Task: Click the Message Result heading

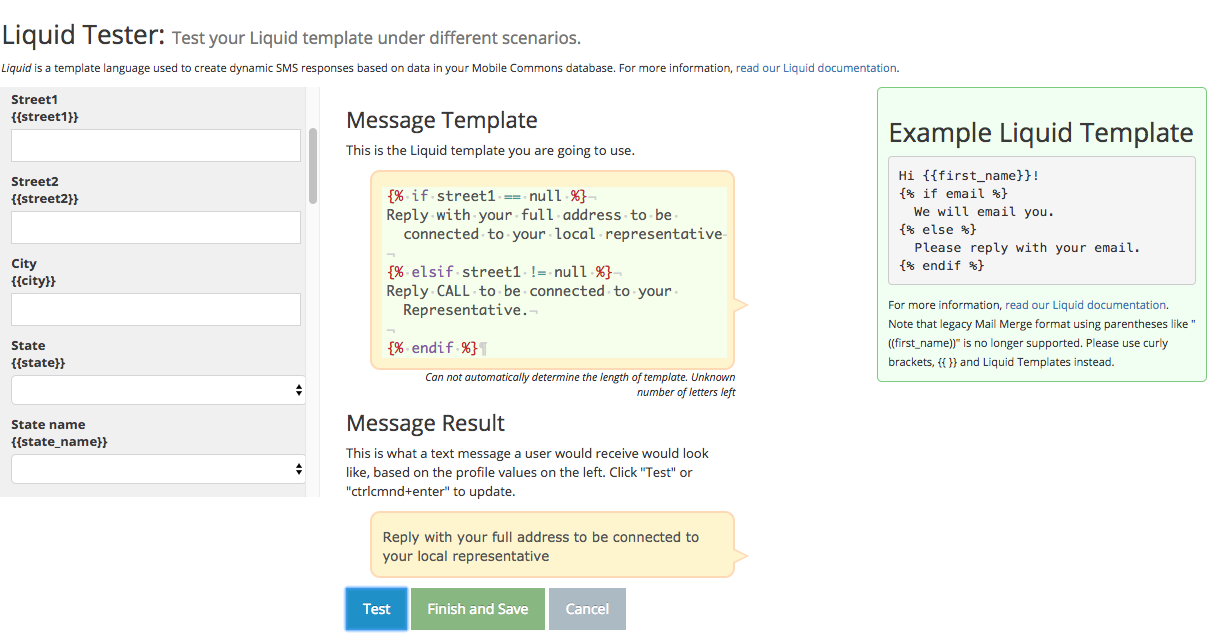Action: pyautogui.click(x=425, y=423)
